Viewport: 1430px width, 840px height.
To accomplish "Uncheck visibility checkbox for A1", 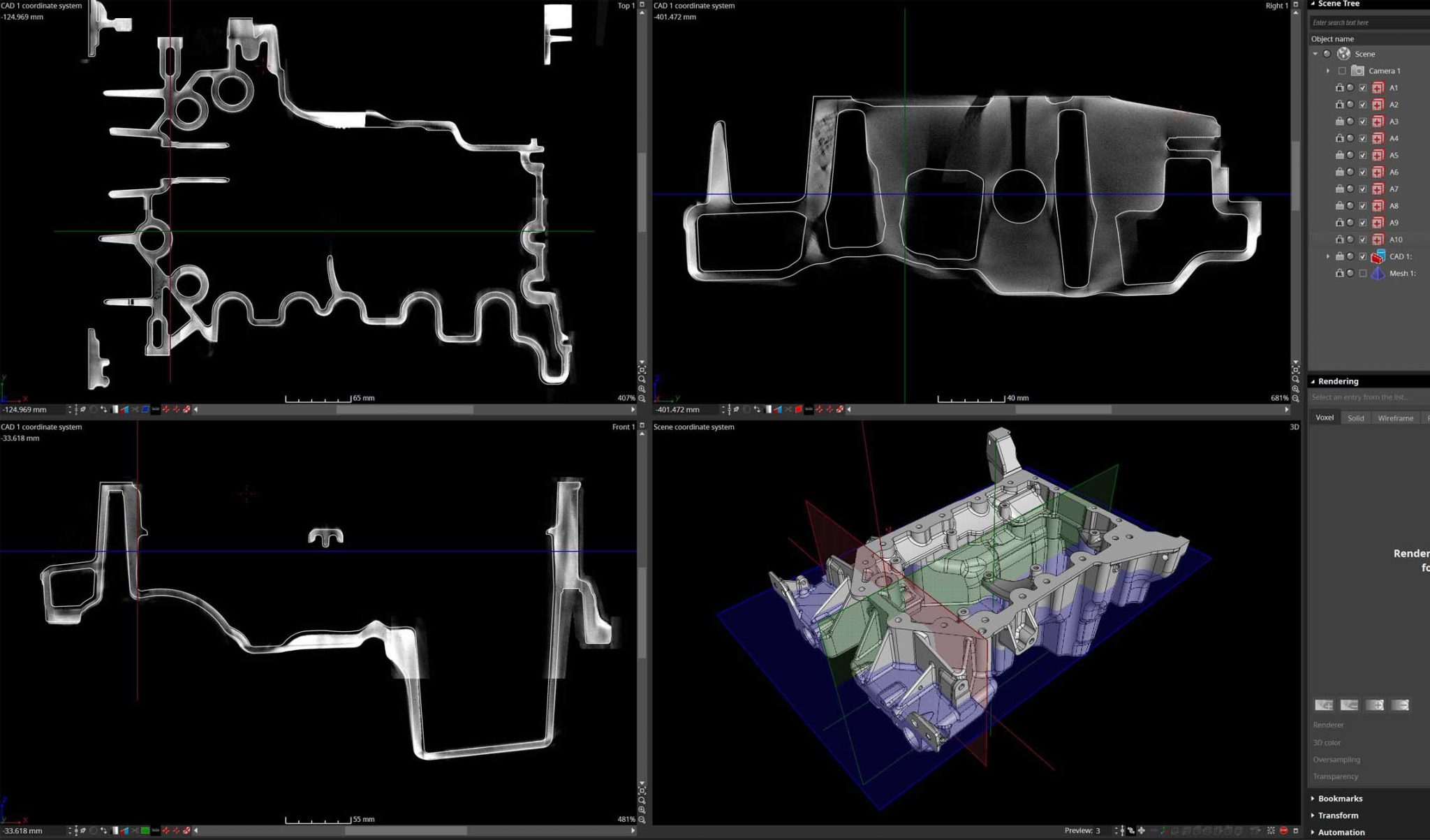I will click(1362, 87).
